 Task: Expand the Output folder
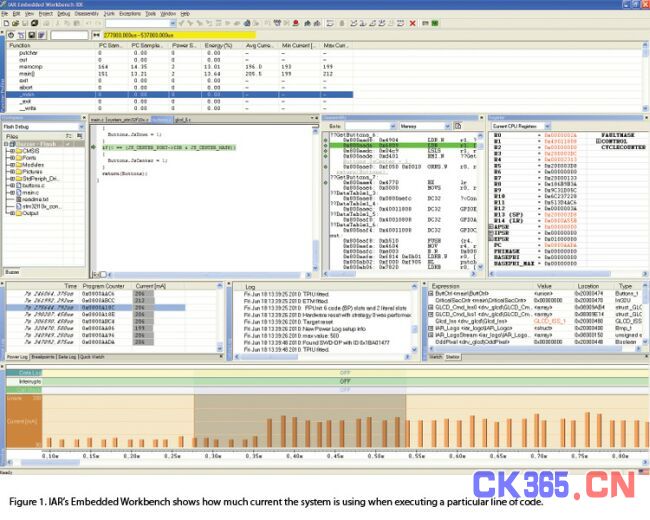click(x=12, y=213)
